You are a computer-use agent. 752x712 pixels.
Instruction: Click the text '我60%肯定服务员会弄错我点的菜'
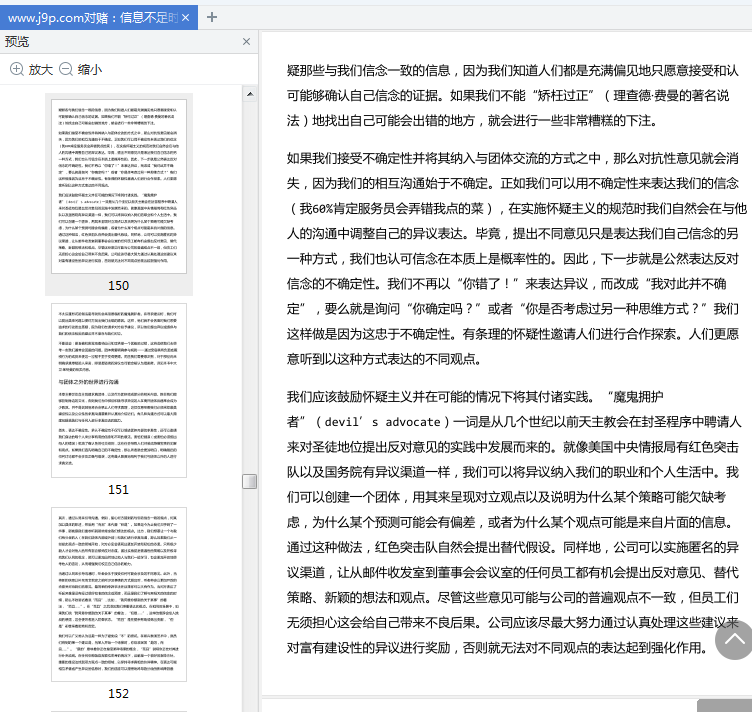point(391,209)
